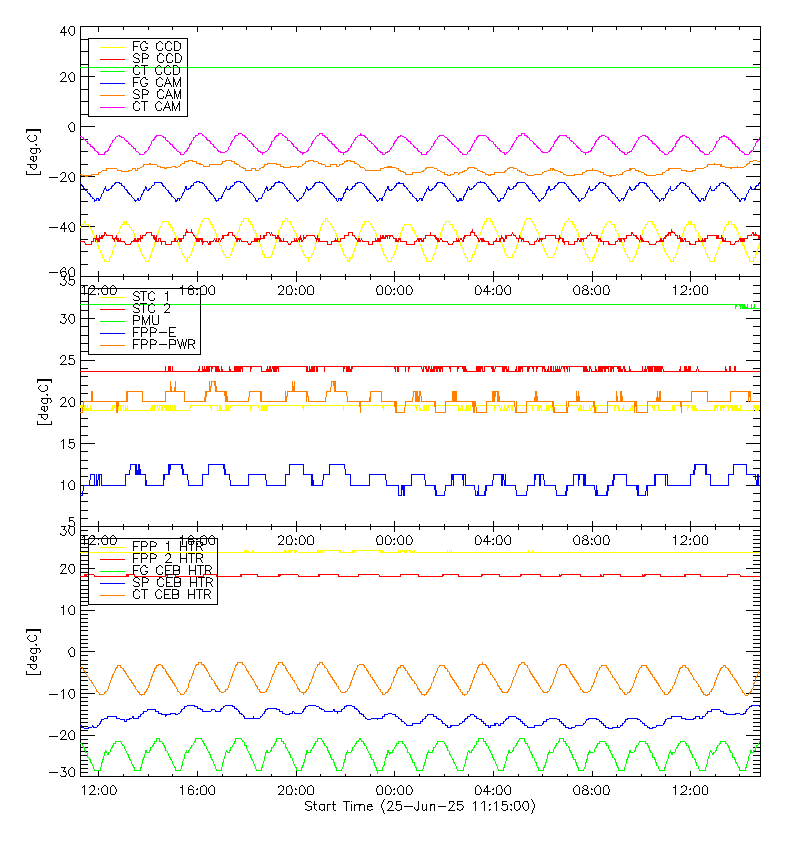
Task: Click the 08:00 tick below top plot
Action: click(x=591, y=291)
